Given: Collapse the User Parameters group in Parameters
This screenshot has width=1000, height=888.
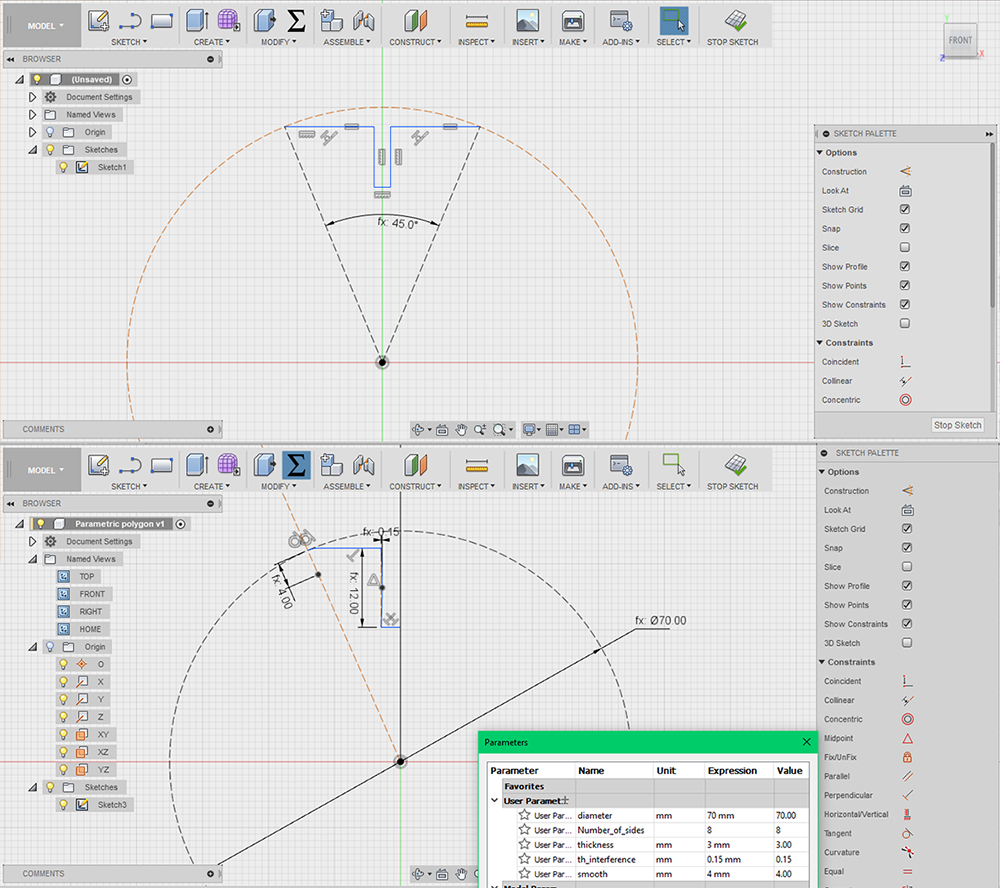Looking at the screenshot, I should click(x=494, y=801).
